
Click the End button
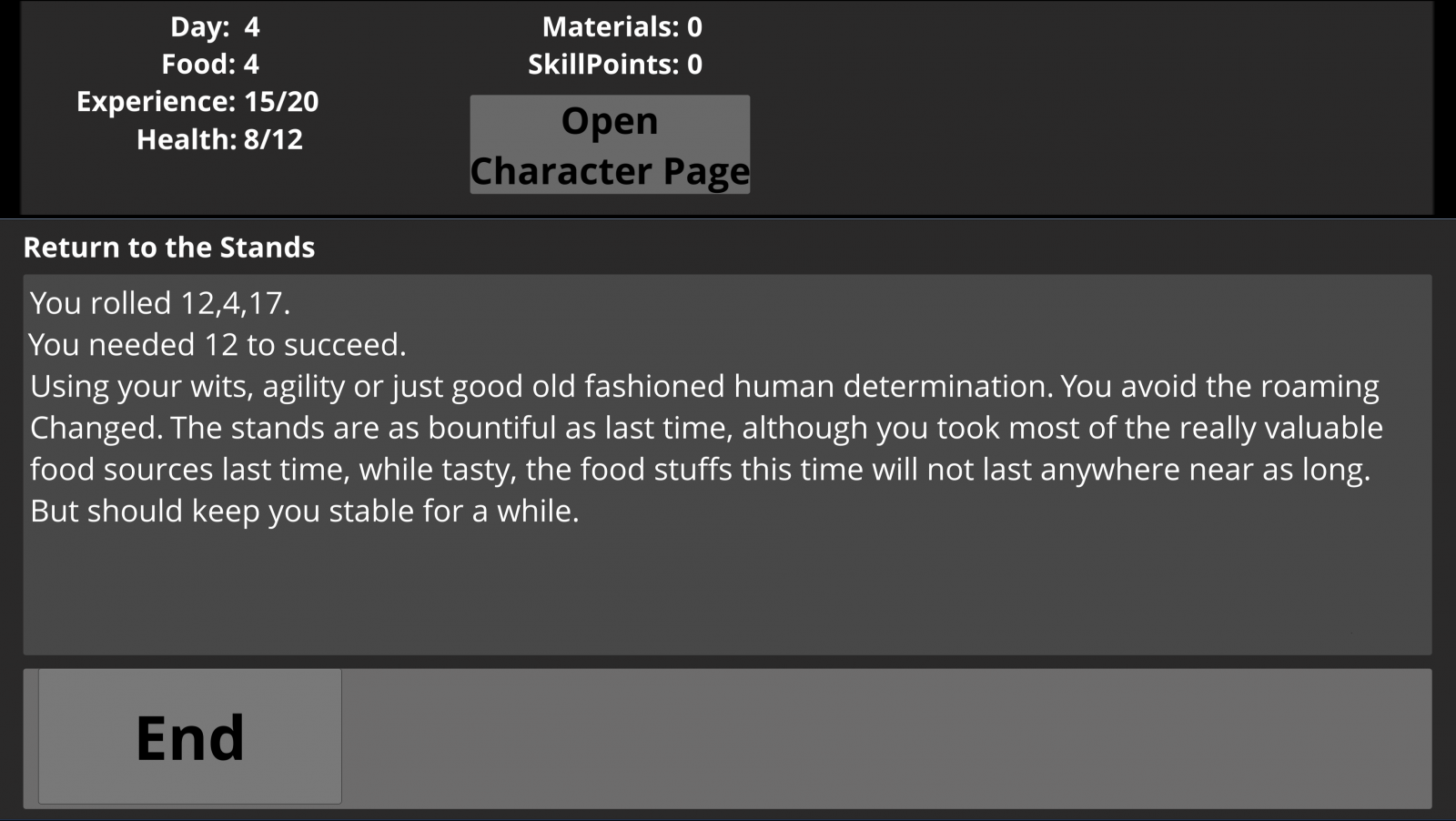190,736
